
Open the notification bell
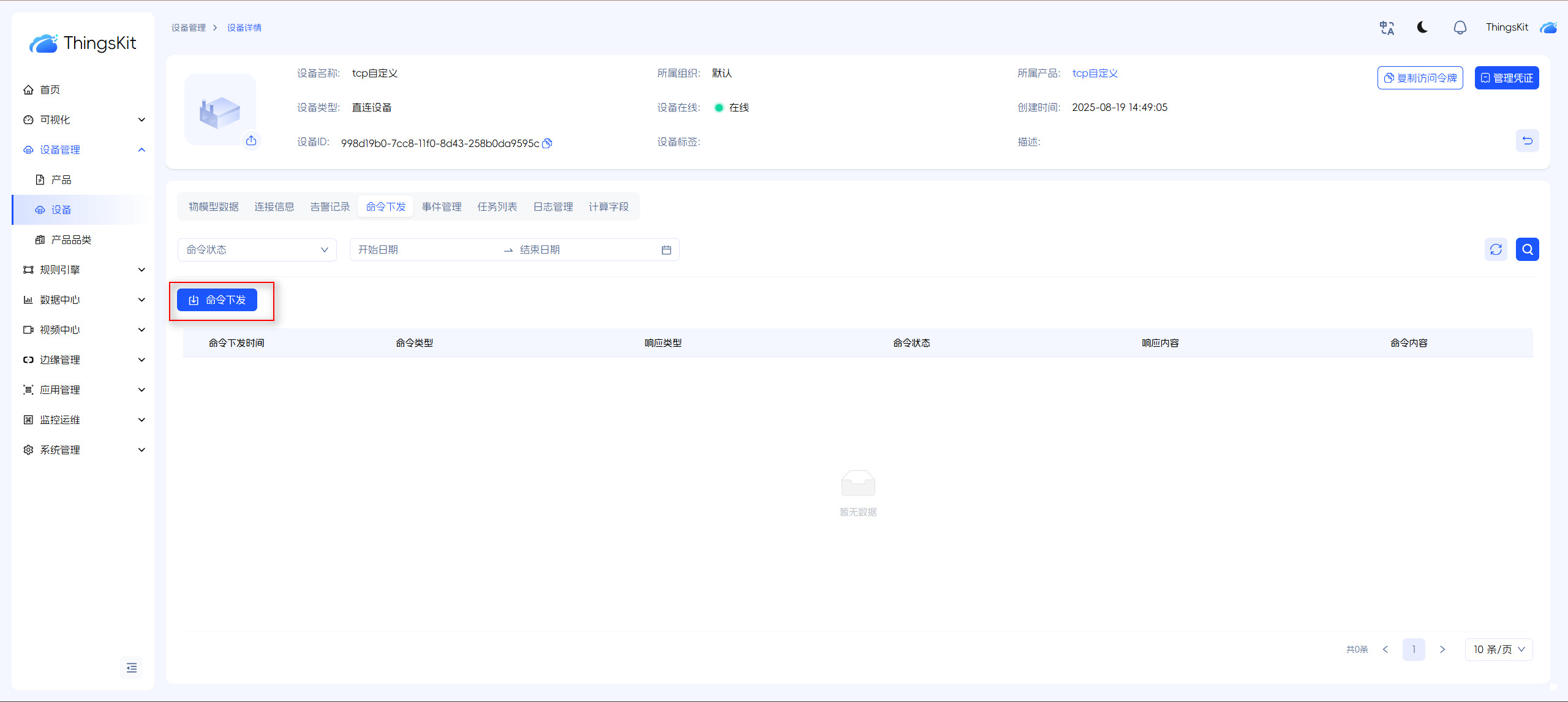[x=1460, y=28]
